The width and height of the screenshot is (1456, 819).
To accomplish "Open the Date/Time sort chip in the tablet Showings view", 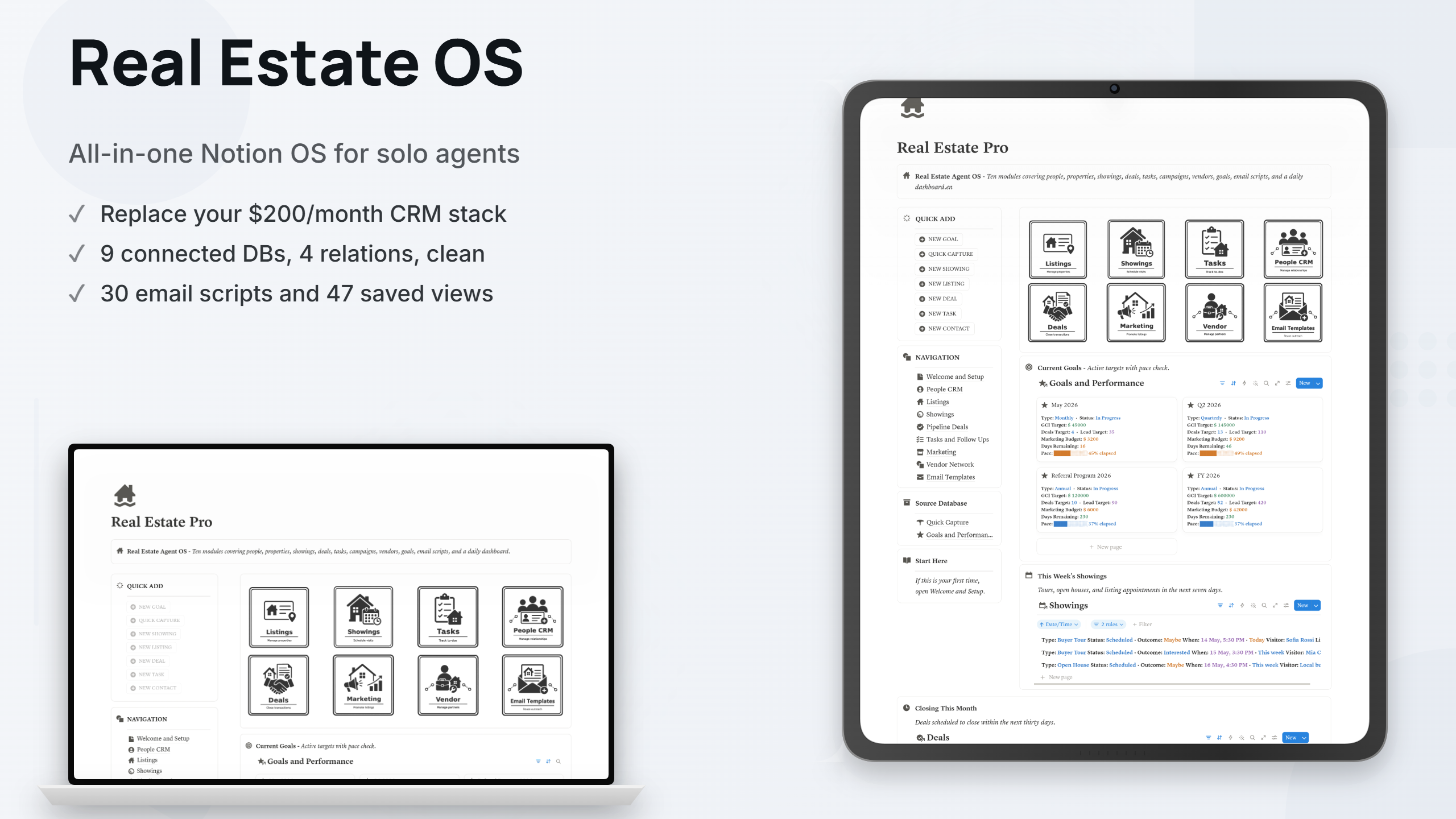I will pos(1058,624).
